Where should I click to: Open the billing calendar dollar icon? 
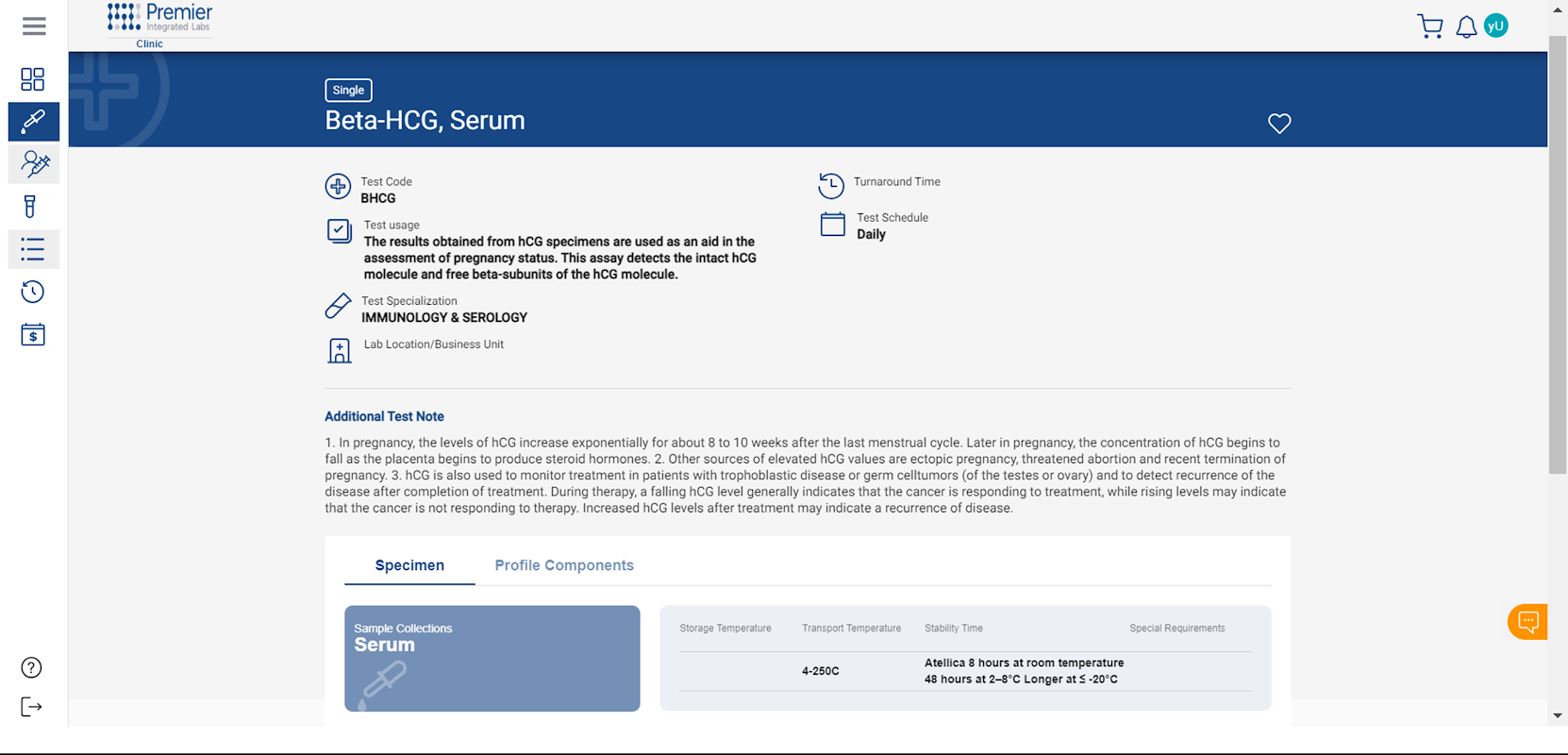point(33,335)
